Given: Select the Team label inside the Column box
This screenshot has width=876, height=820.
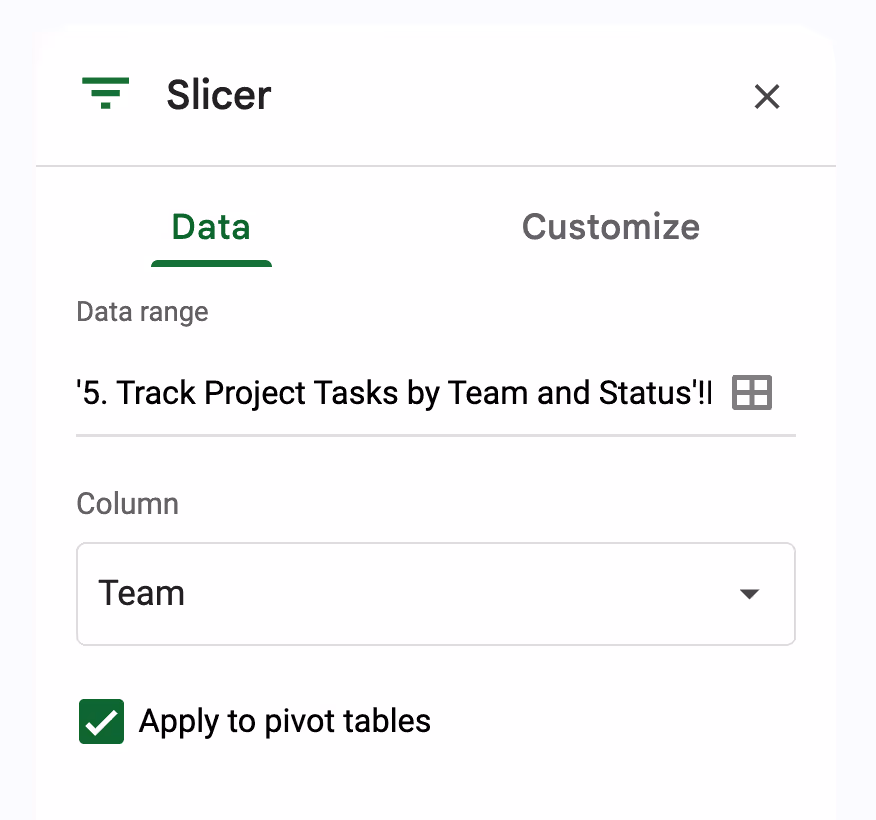Looking at the screenshot, I should click(141, 593).
